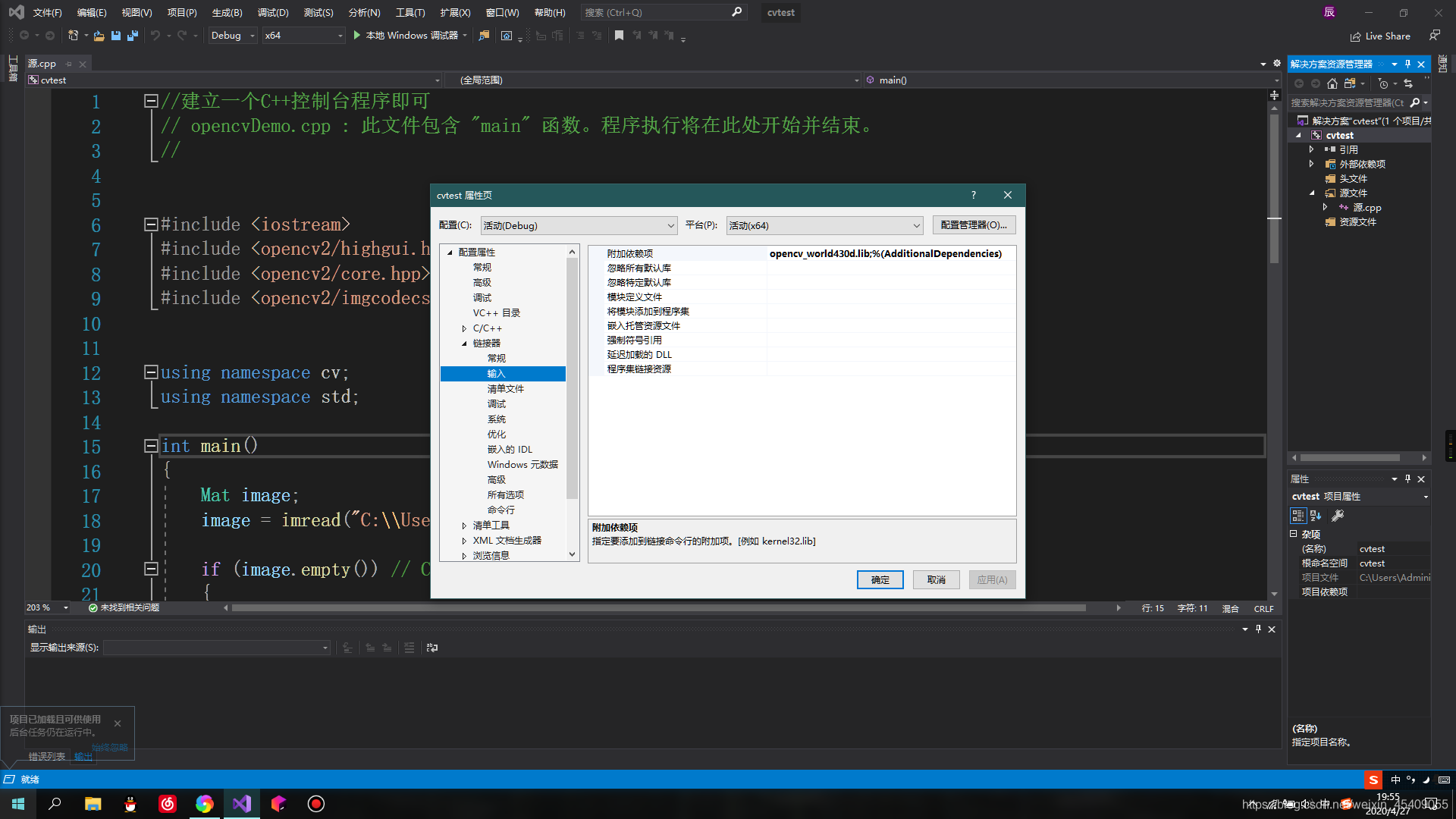1456x819 pixels.
Task: Click the 附加依赖项 value field
Action: click(x=890, y=253)
